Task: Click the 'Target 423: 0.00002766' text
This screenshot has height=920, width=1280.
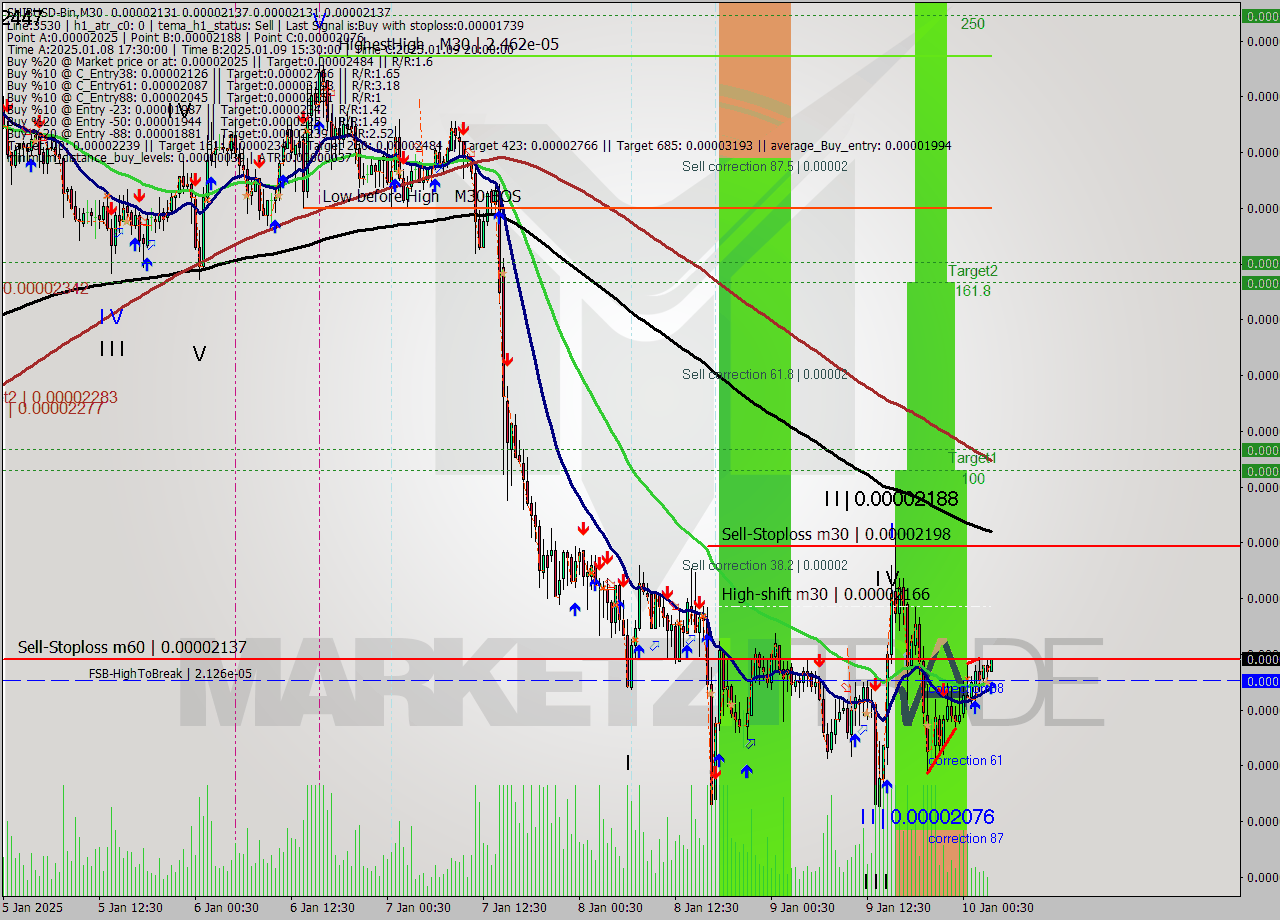Action: [x=530, y=146]
